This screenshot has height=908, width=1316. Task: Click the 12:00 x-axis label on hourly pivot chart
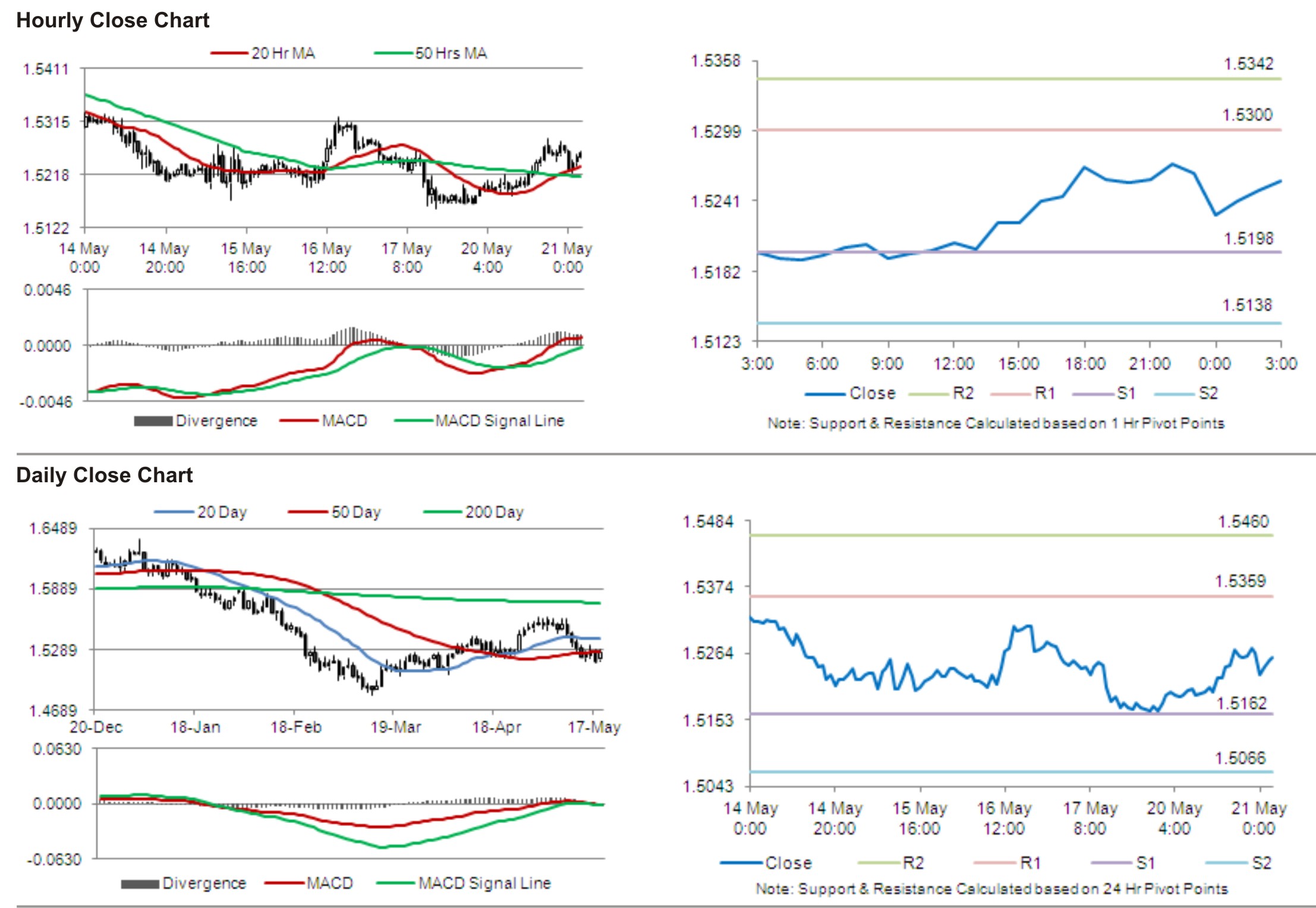click(953, 364)
